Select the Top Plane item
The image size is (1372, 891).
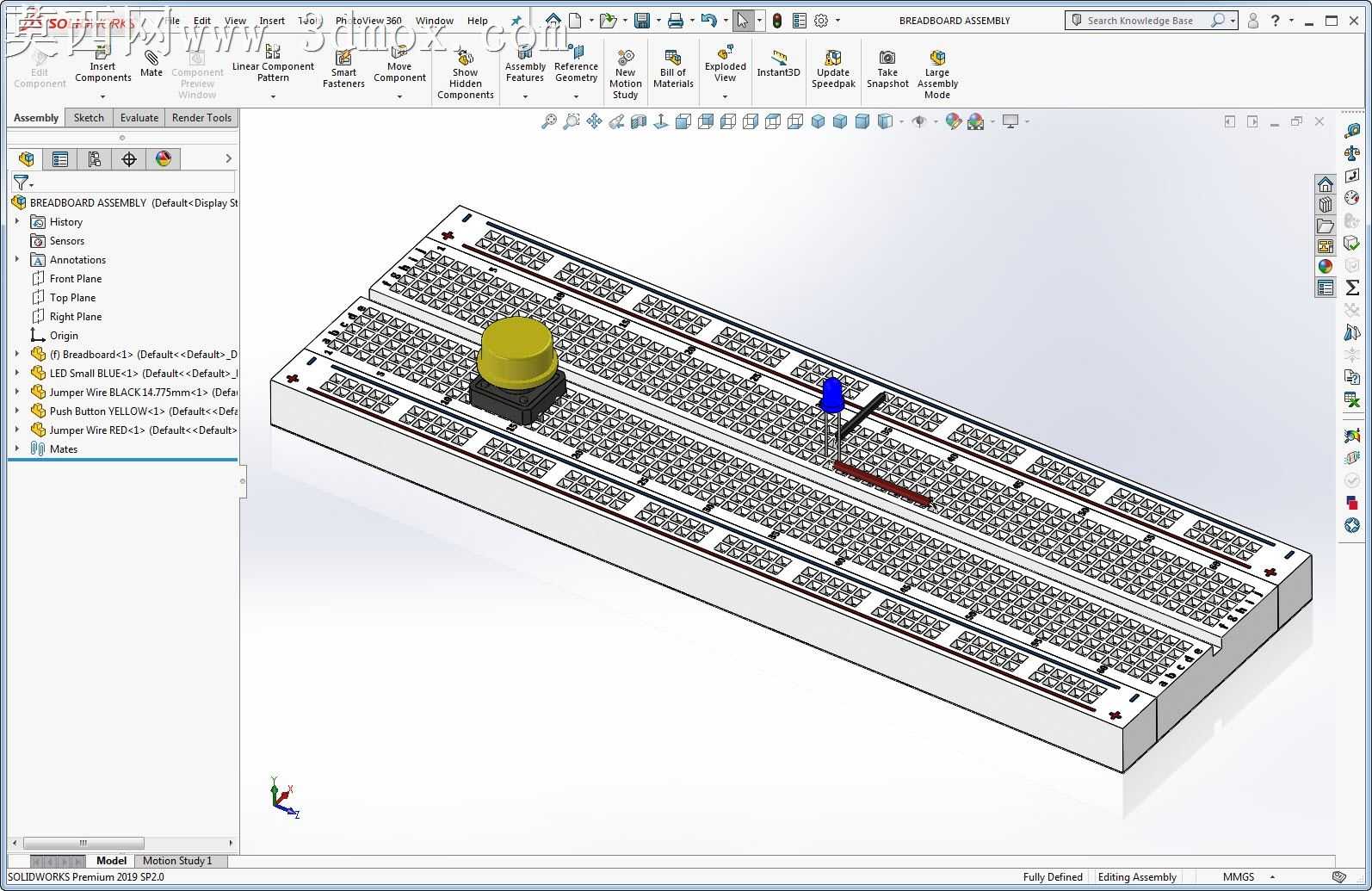pyautogui.click(x=72, y=297)
